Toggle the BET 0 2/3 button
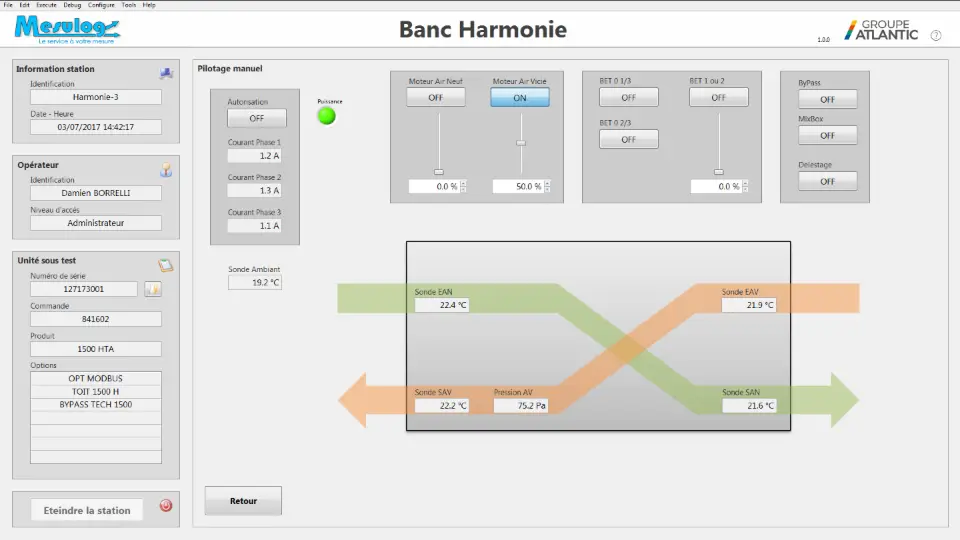Screen dimensions: 960x540 click(629, 140)
